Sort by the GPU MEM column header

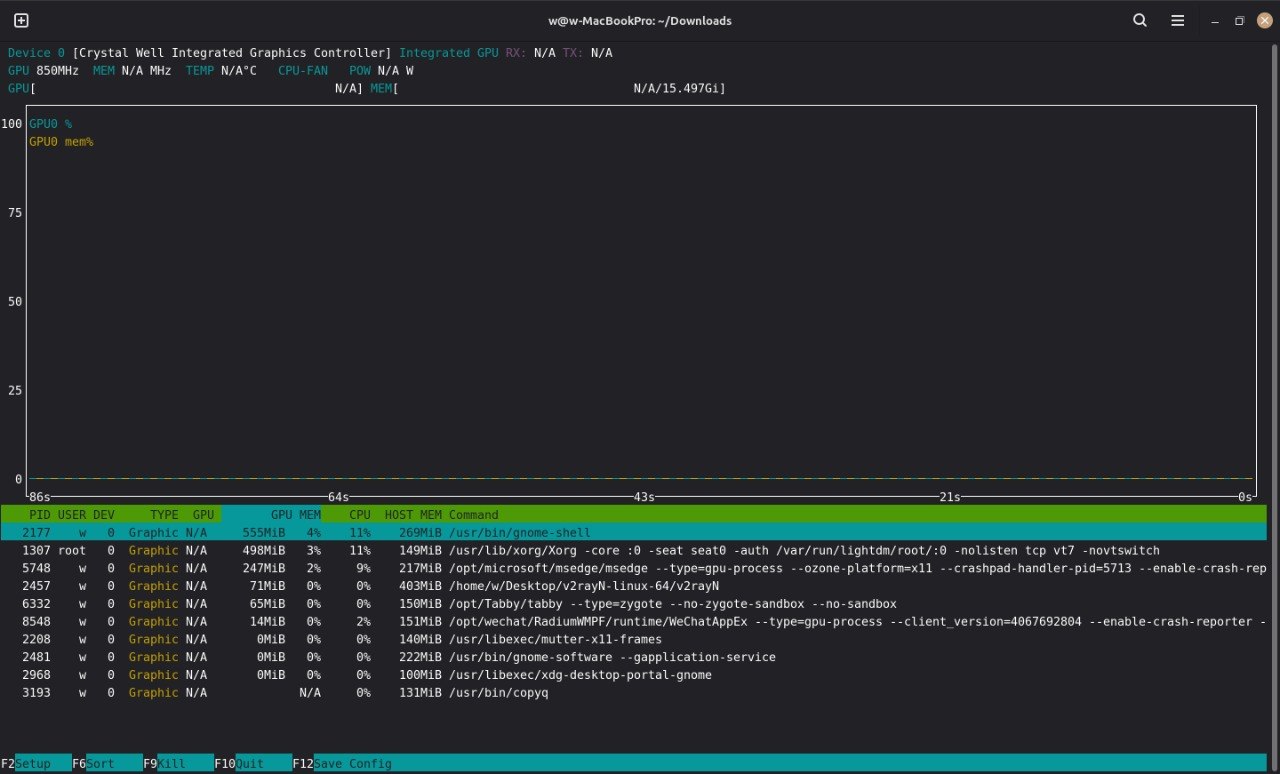point(295,515)
